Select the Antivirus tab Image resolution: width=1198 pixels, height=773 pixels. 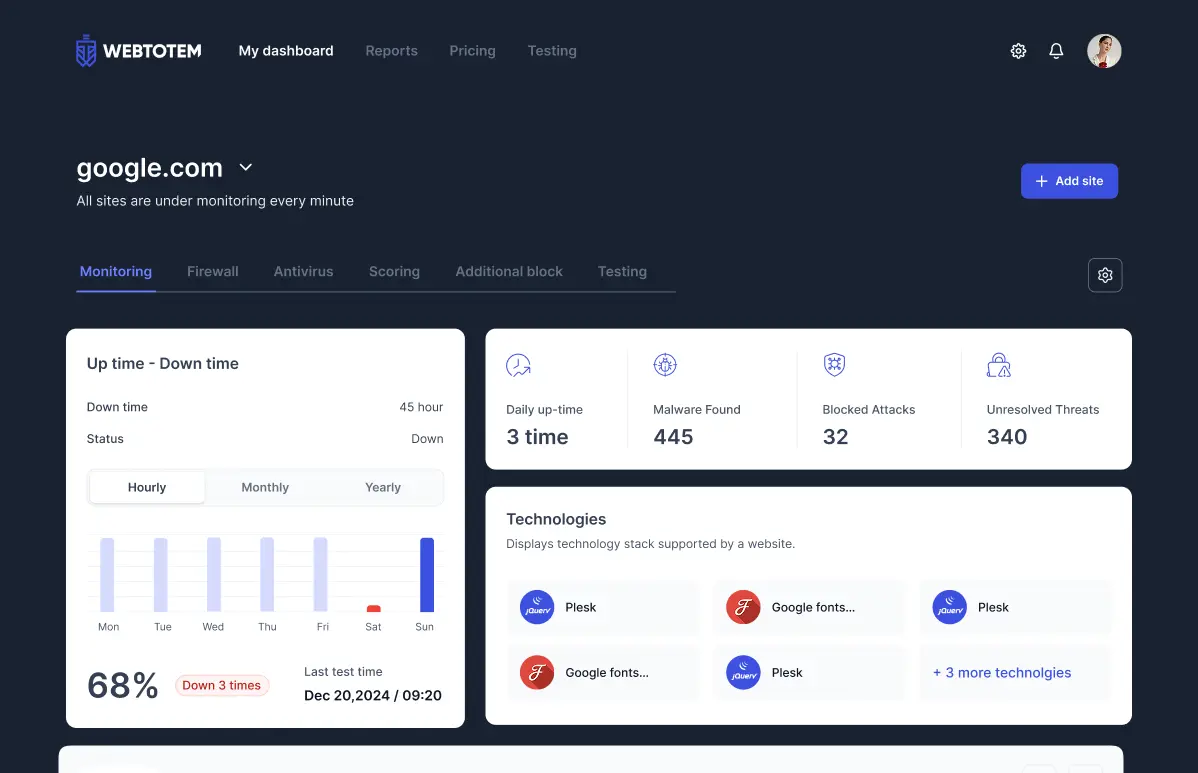(303, 272)
